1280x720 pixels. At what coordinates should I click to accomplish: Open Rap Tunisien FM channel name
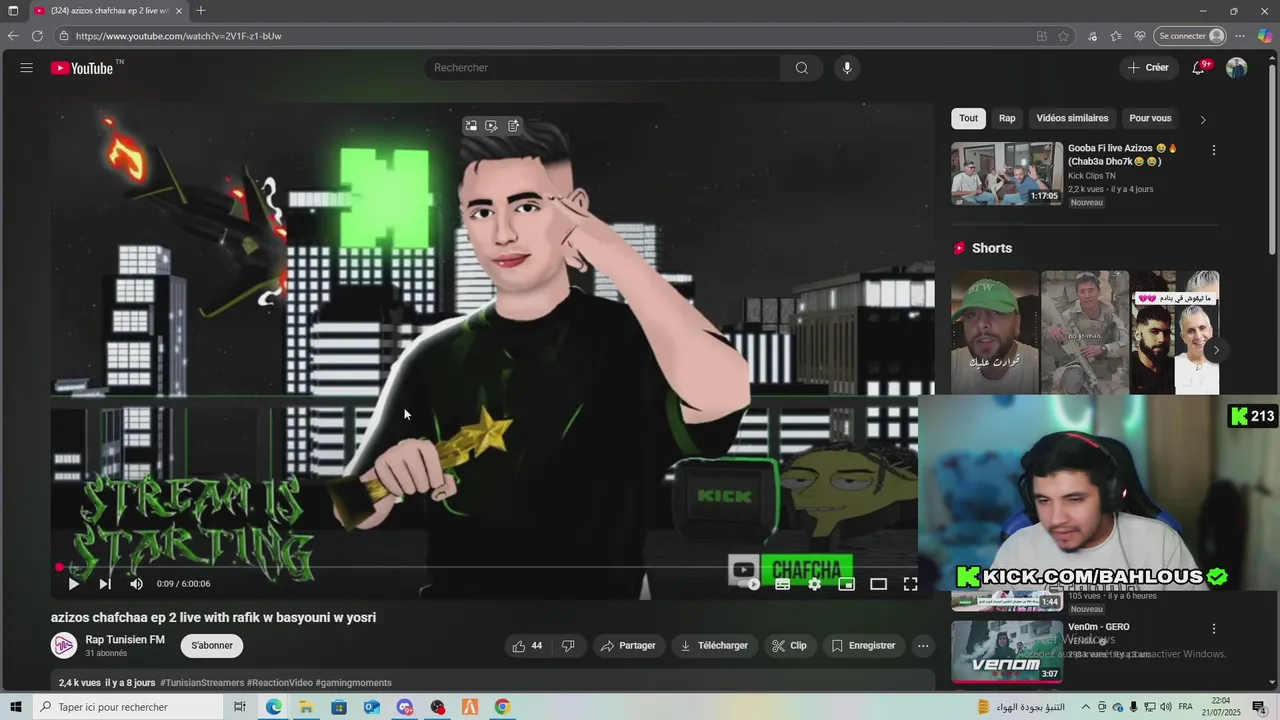[x=125, y=640]
